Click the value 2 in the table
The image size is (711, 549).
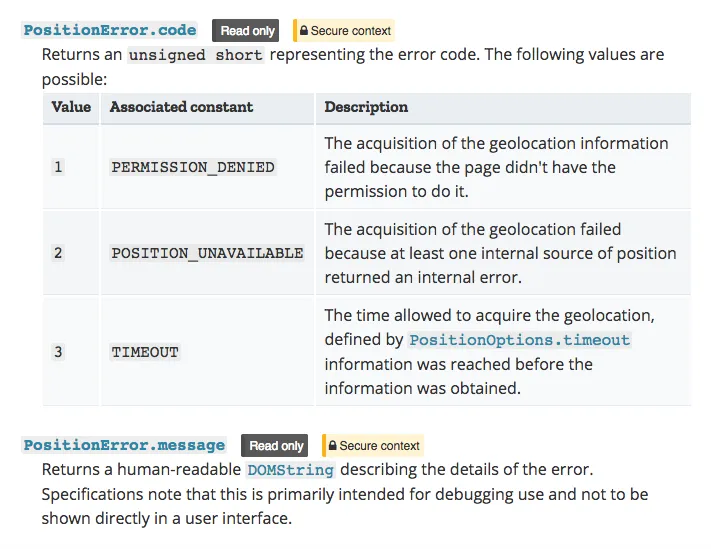tap(58, 253)
